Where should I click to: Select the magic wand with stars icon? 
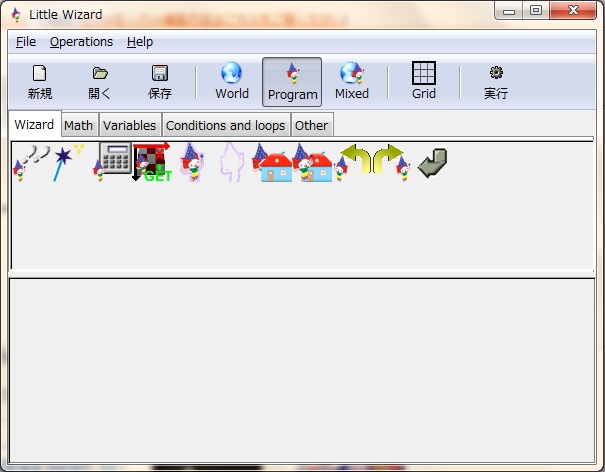[69, 162]
